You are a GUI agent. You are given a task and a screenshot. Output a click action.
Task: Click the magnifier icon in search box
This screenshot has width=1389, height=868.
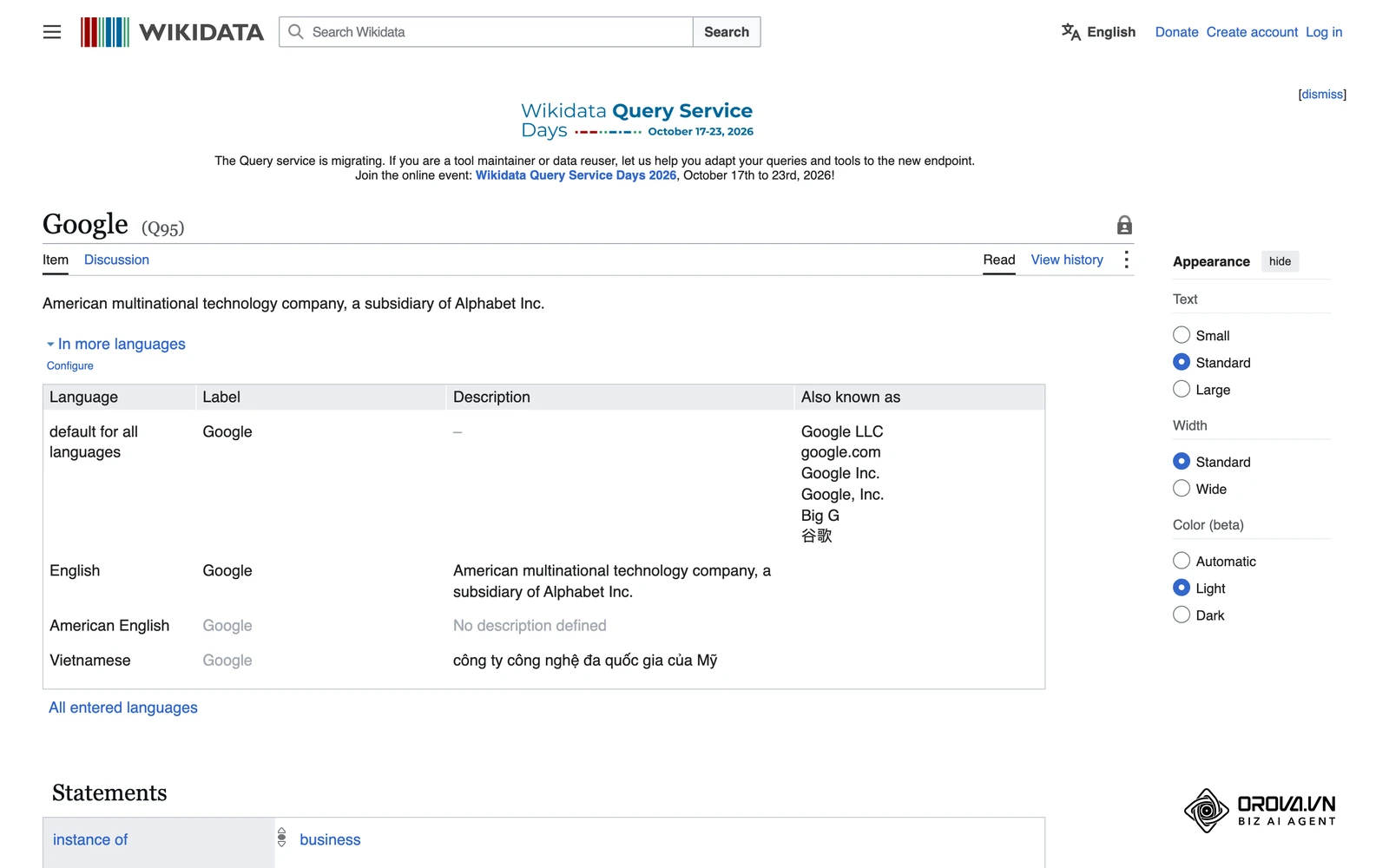(296, 32)
